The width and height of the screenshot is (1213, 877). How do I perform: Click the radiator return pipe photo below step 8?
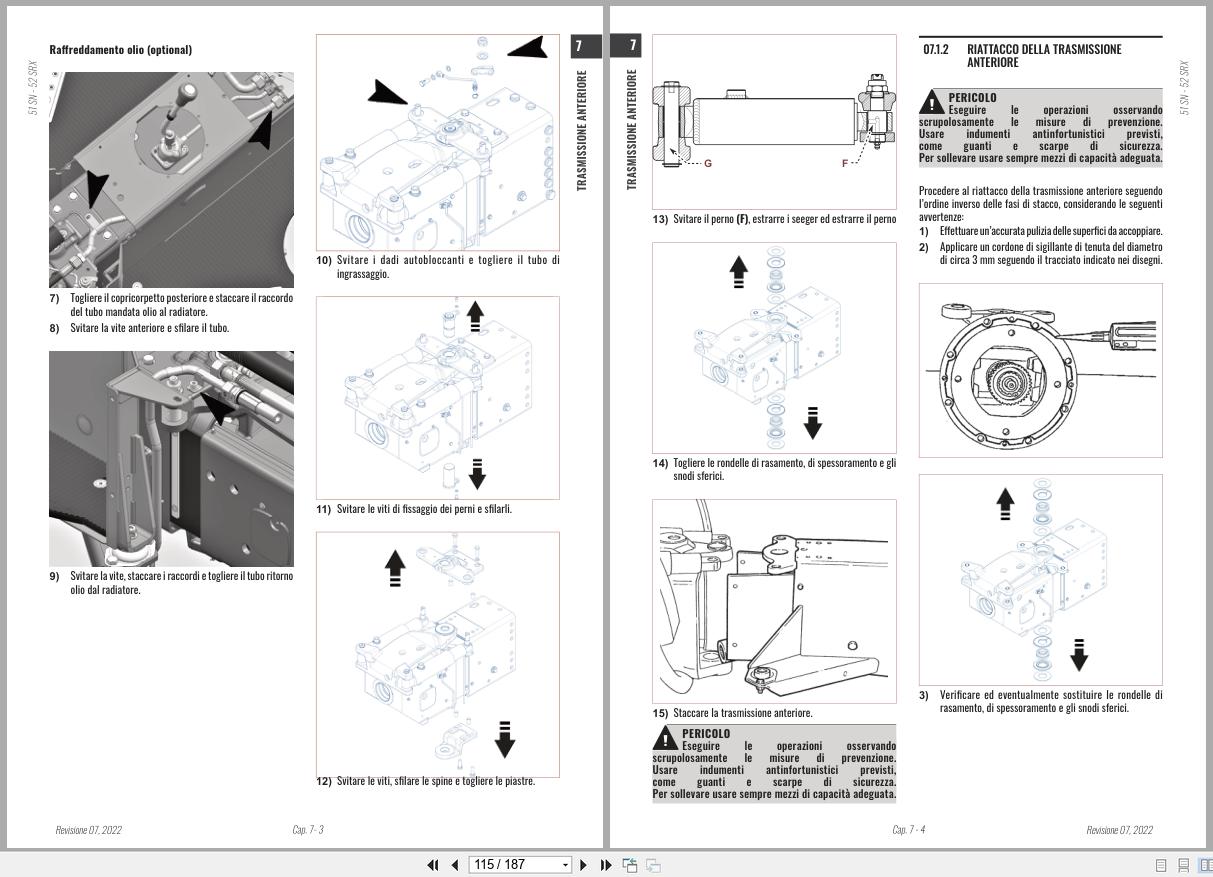coord(172,459)
